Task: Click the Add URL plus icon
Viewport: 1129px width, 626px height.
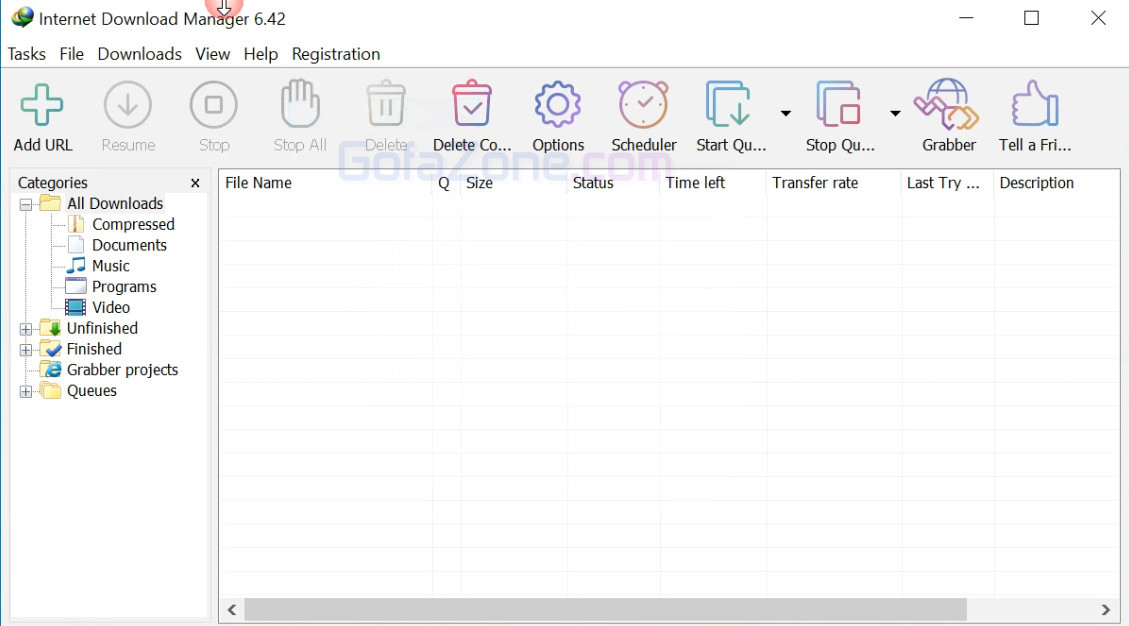Action: tap(42, 105)
